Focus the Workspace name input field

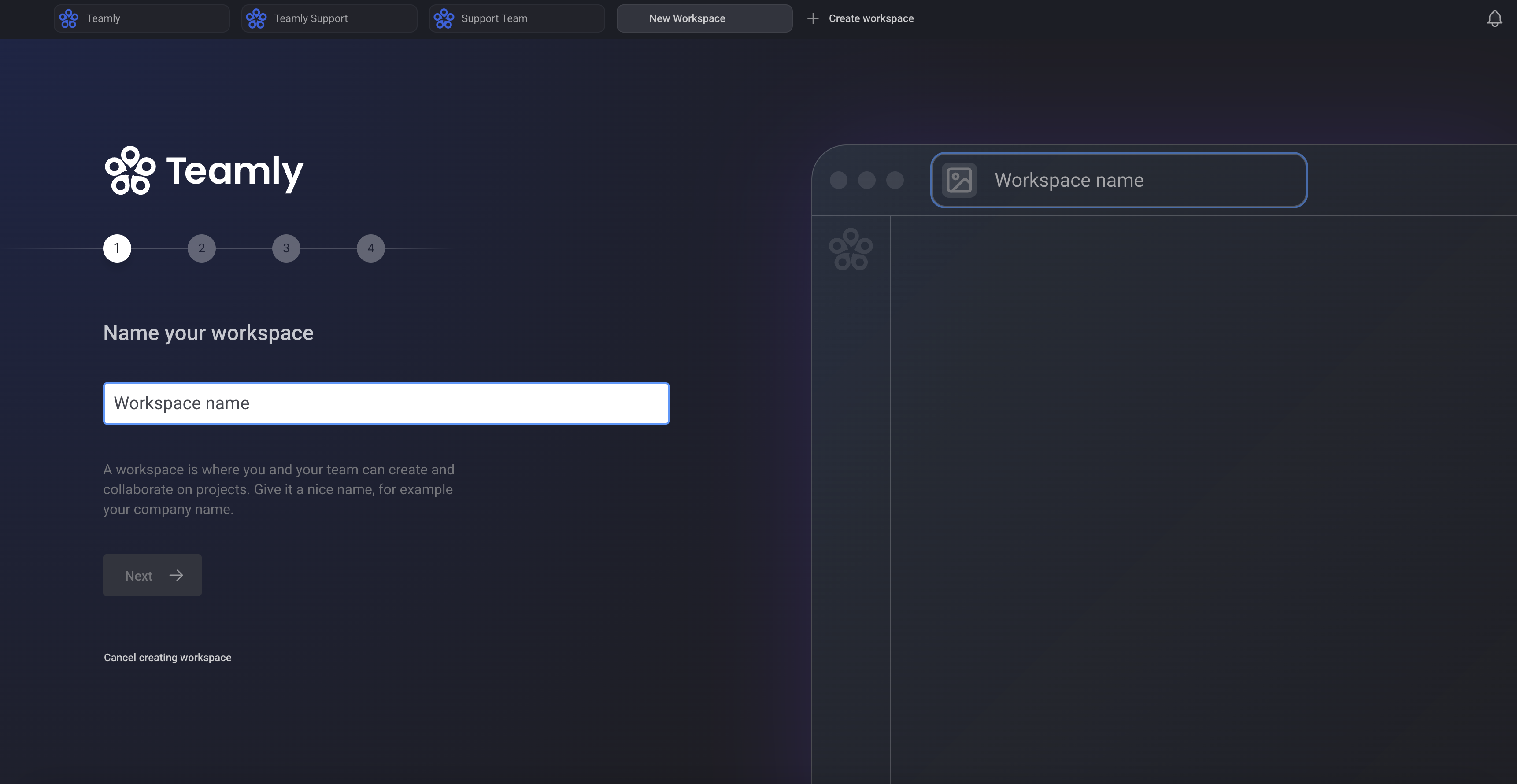[386, 403]
